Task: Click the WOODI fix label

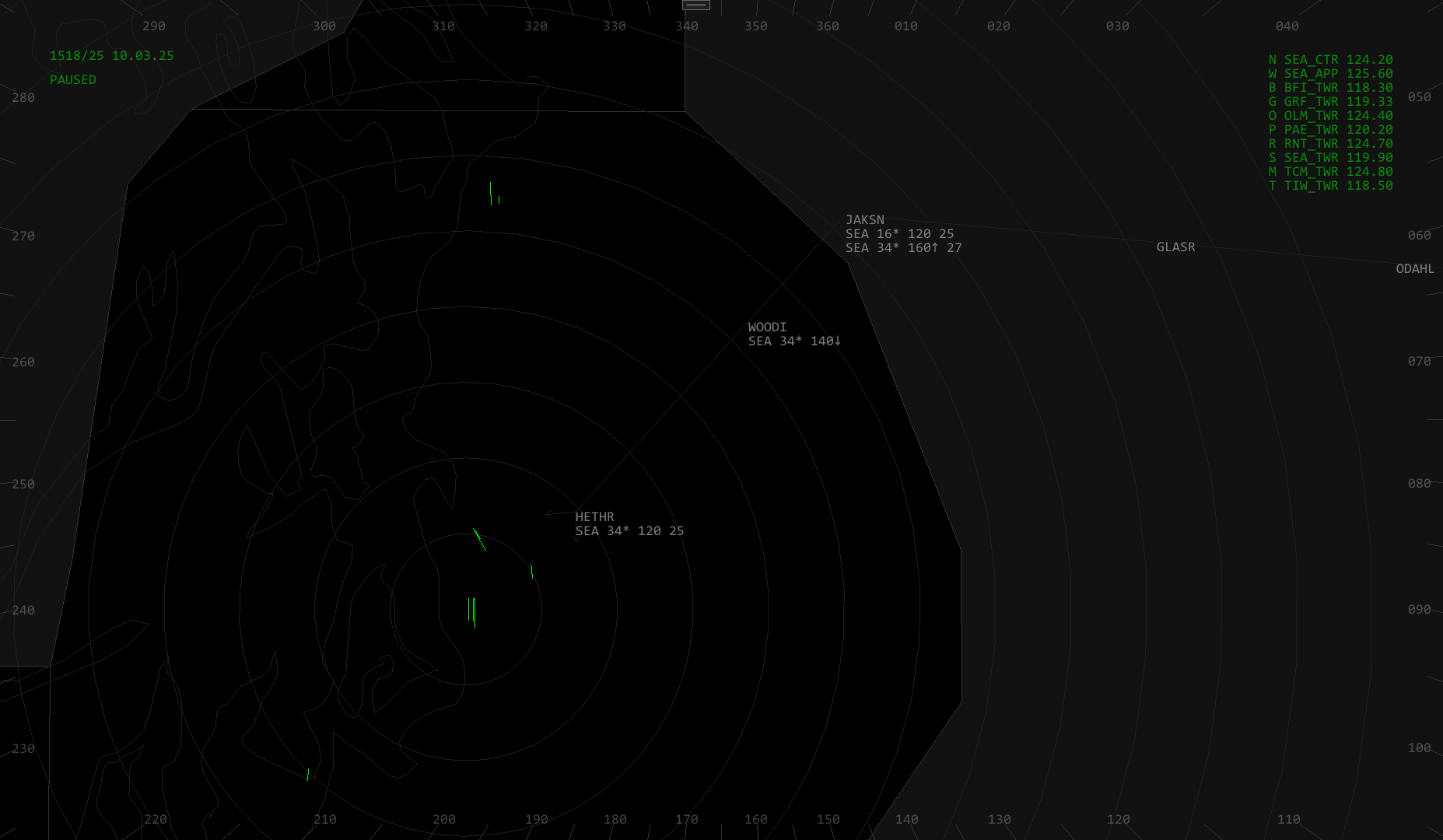Action: [768, 327]
